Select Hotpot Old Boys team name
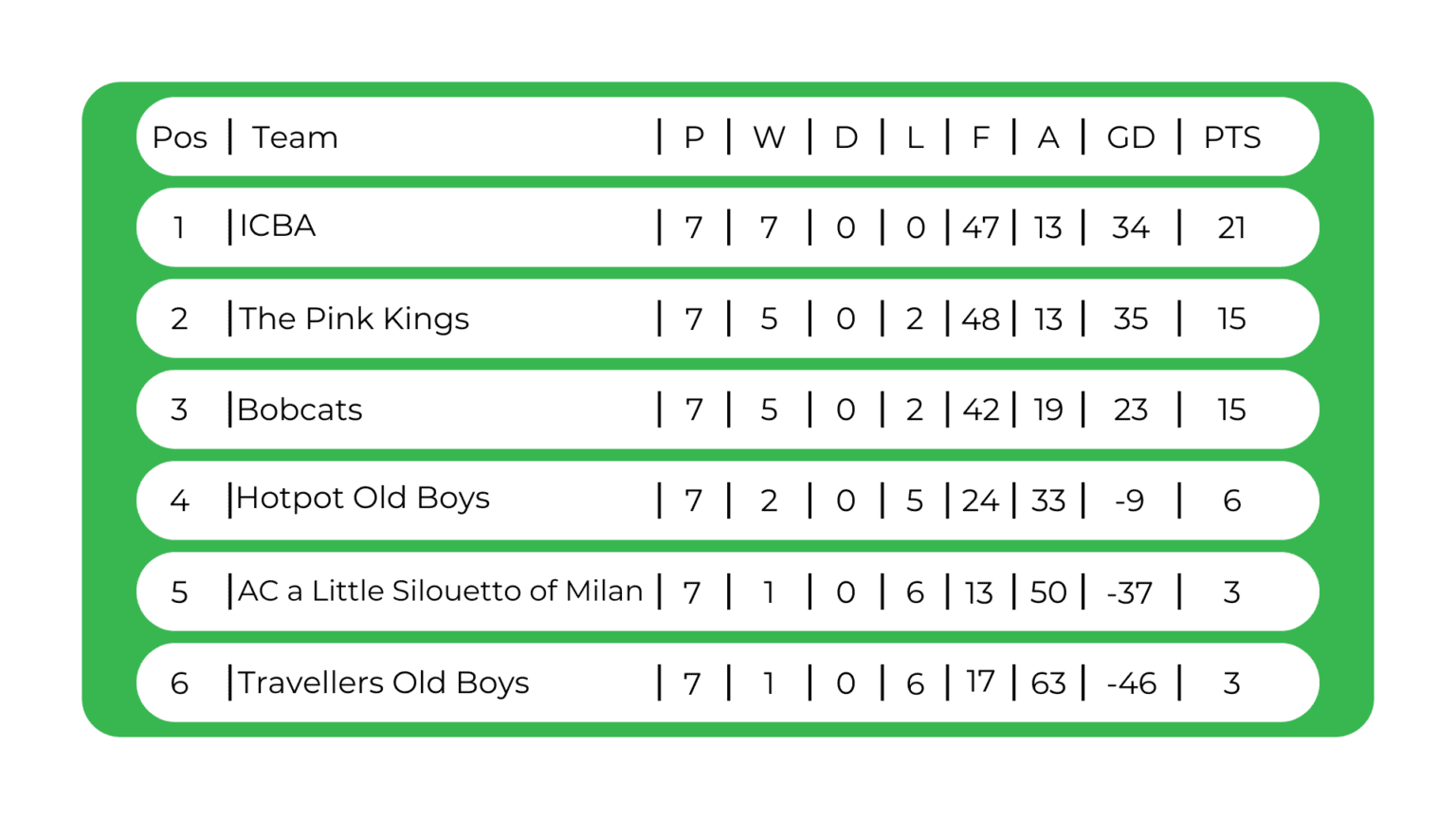The height and width of the screenshot is (819, 1456). (x=363, y=499)
